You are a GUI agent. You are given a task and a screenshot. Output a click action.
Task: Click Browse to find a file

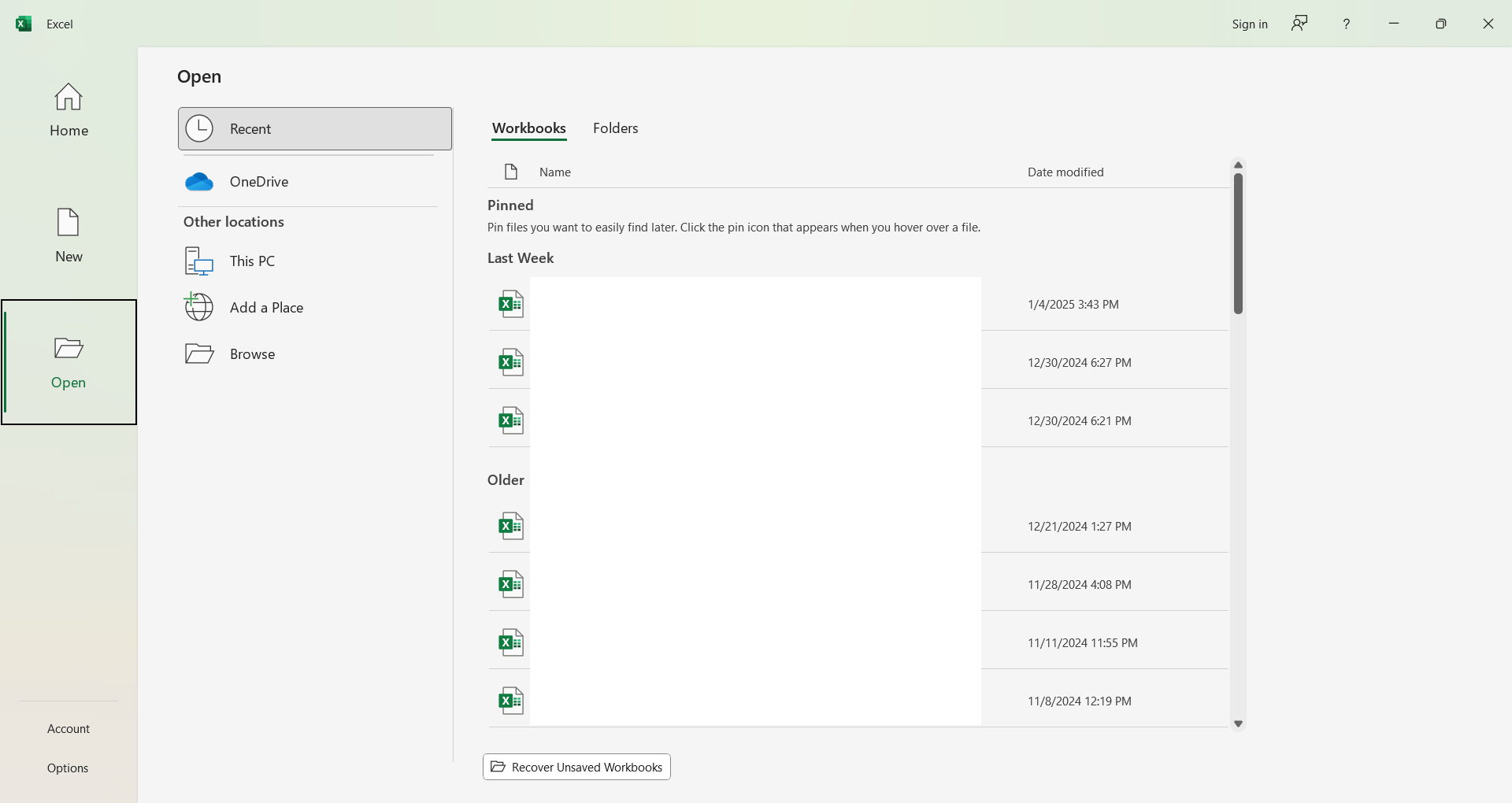(315, 353)
